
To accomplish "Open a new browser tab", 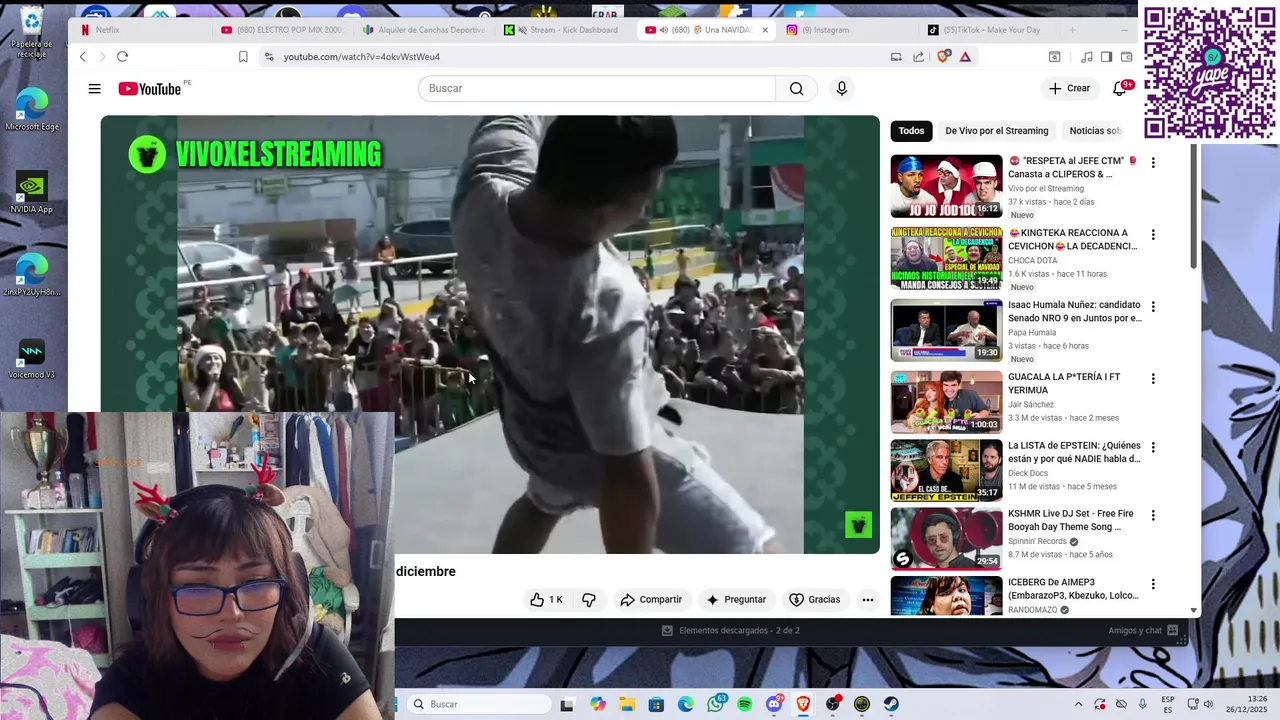I will pos(1072,30).
